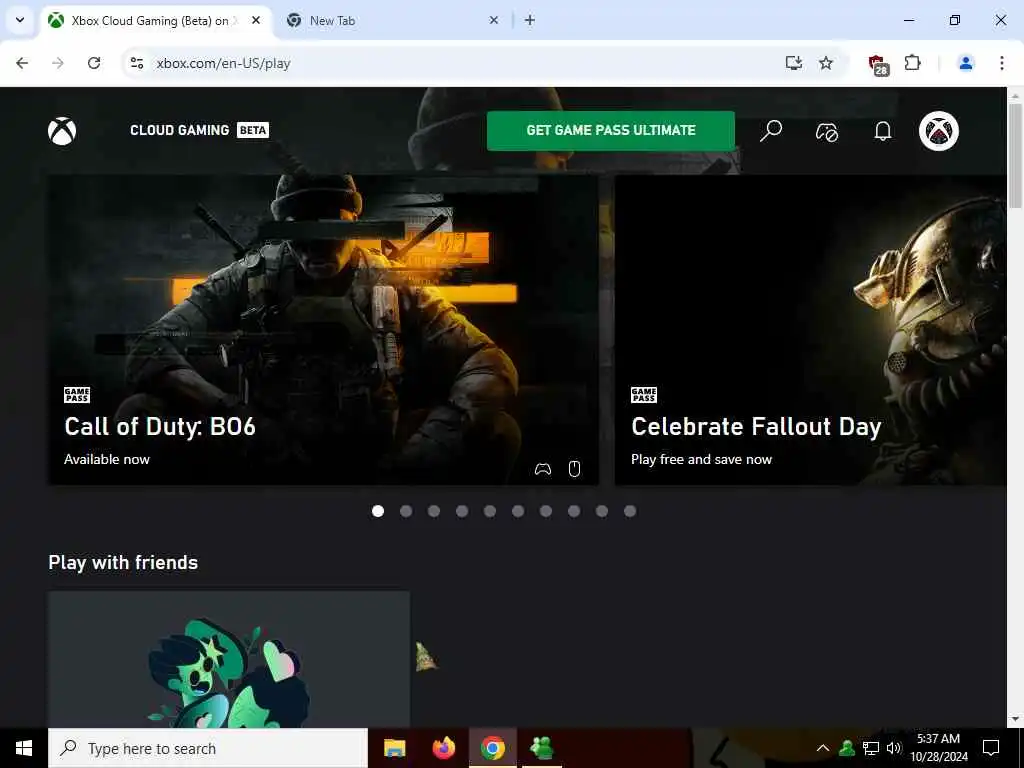Click the browser forward arrow
This screenshot has width=1024, height=768.
58,63
